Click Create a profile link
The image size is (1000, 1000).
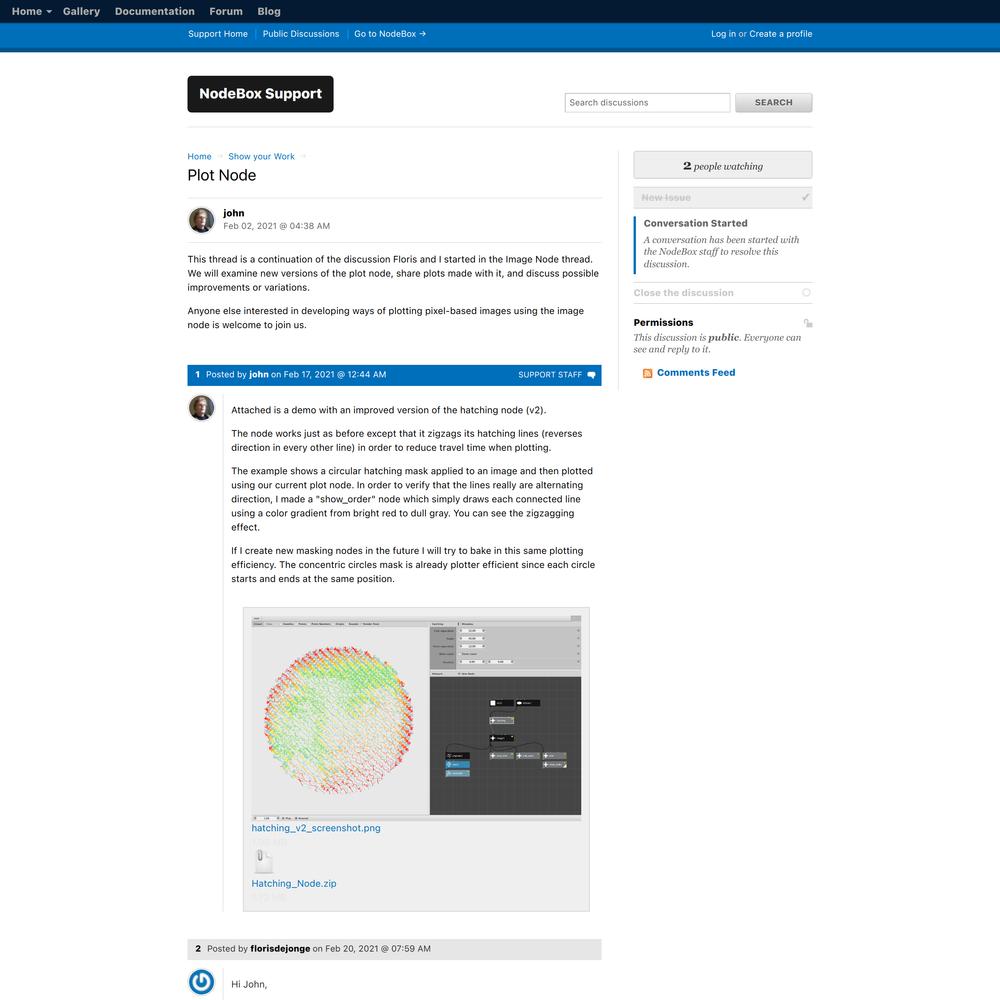point(781,34)
